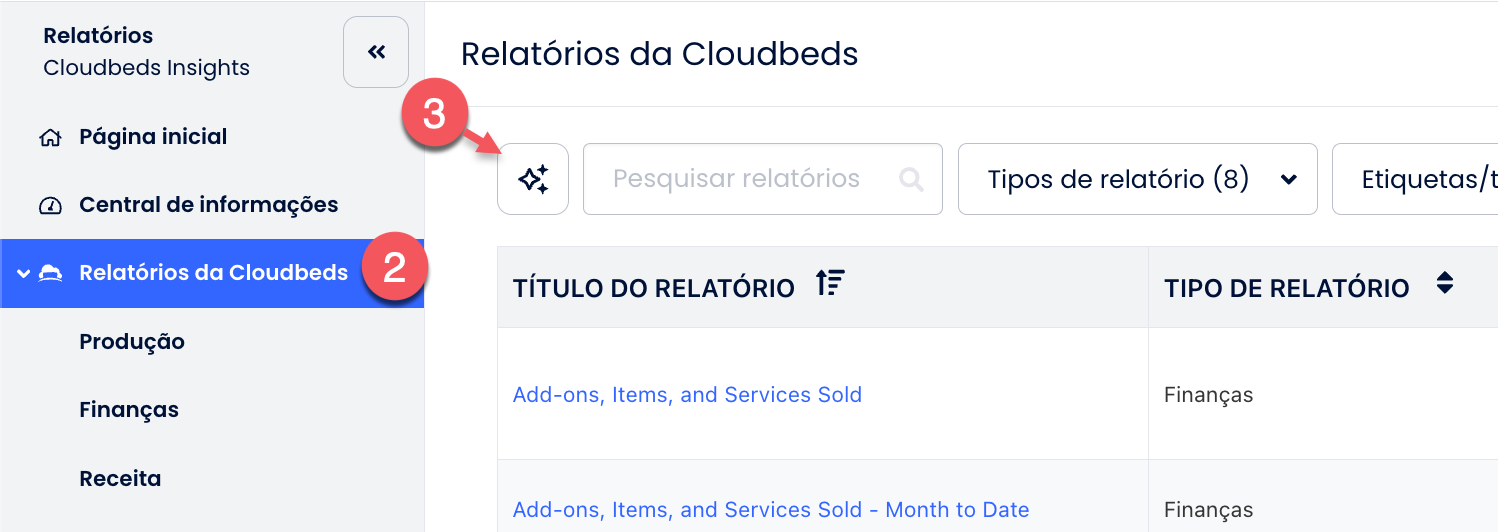
Task: Click the gauge icon beside Central de informações
Action: click(50, 206)
